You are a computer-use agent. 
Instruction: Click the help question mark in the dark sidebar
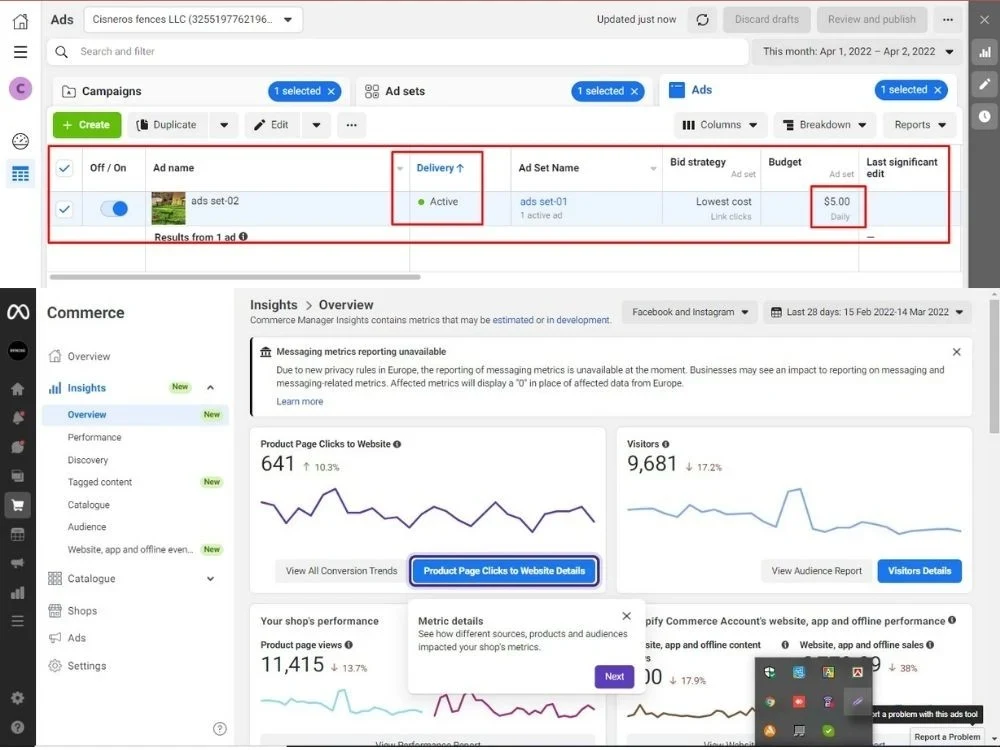(18, 727)
